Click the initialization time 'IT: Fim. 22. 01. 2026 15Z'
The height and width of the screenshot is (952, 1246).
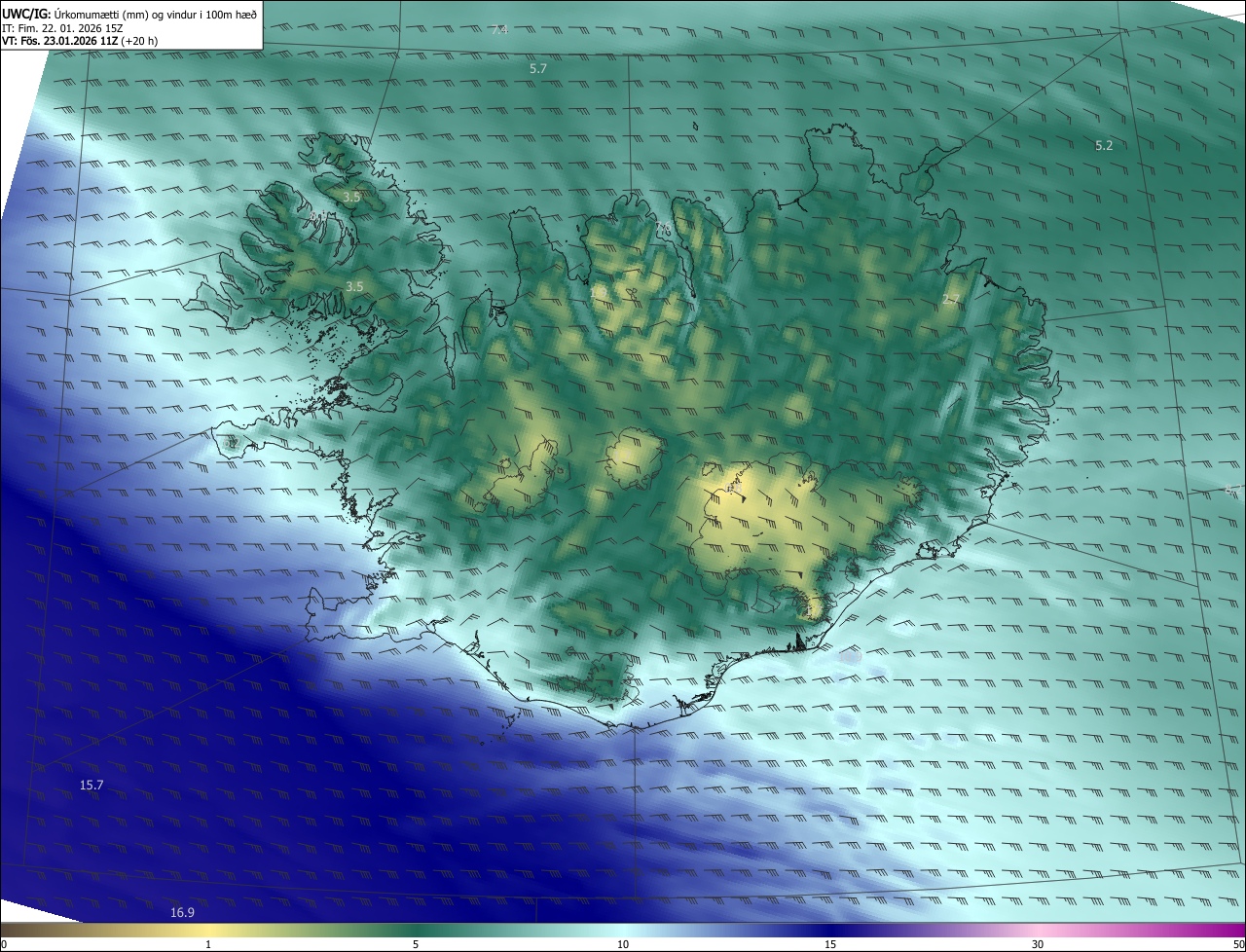coord(62,27)
